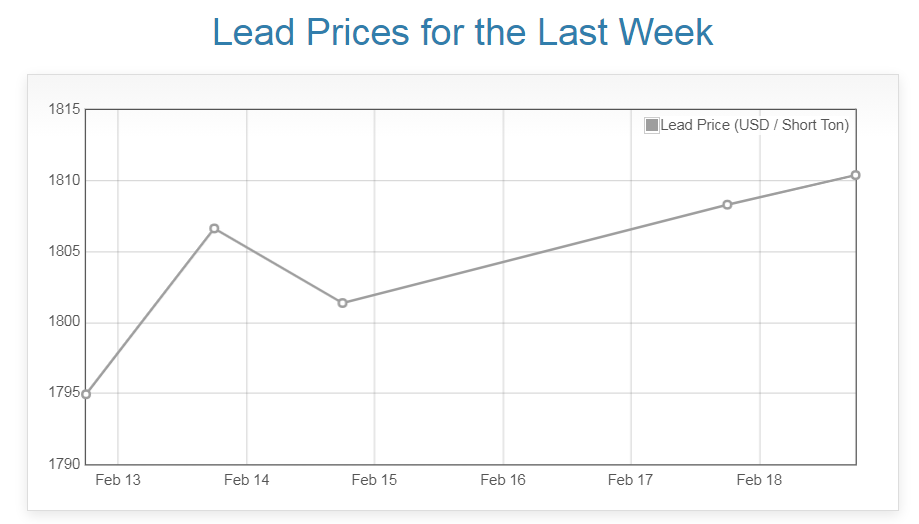Select the dip data point before Feb 15

342,303
